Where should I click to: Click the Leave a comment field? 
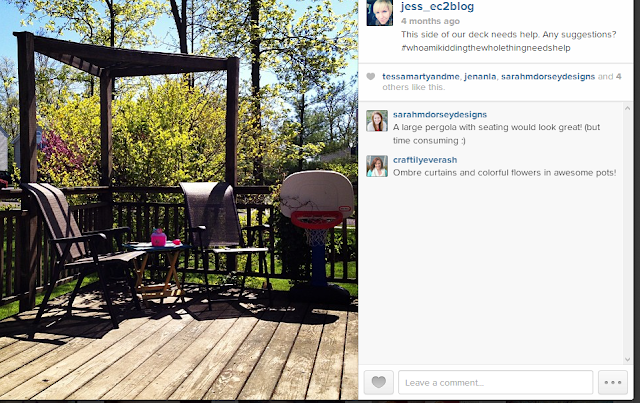click(496, 382)
